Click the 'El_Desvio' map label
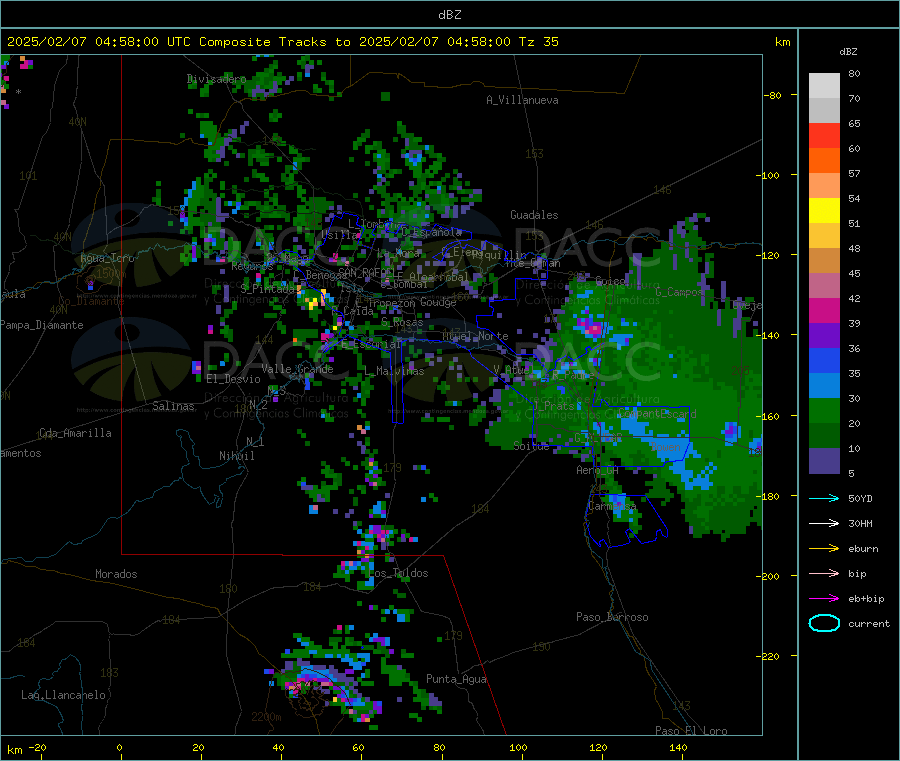This screenshot has height=761, width=900. 233,379
